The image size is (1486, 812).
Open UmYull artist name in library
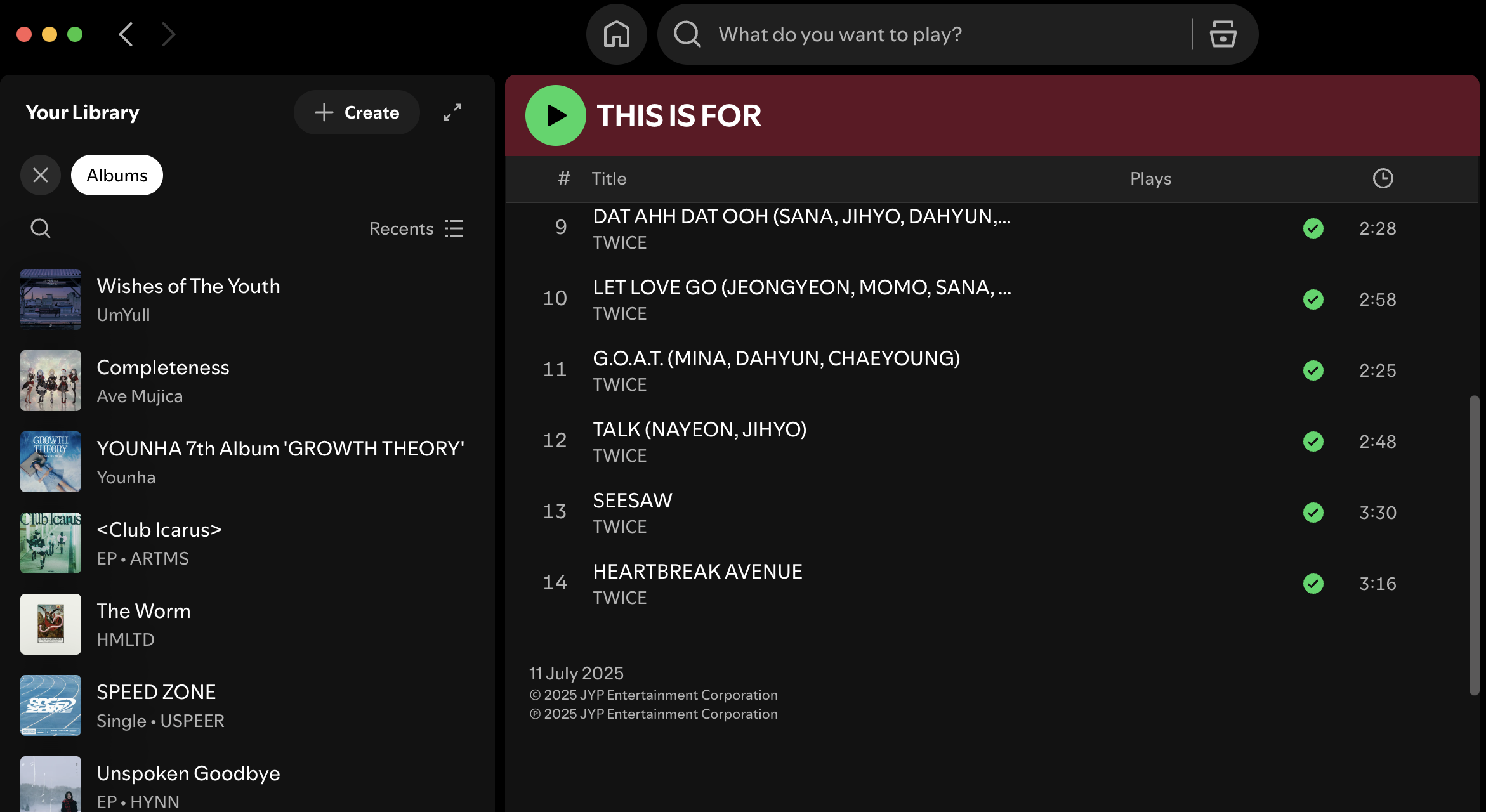(123, 315)
